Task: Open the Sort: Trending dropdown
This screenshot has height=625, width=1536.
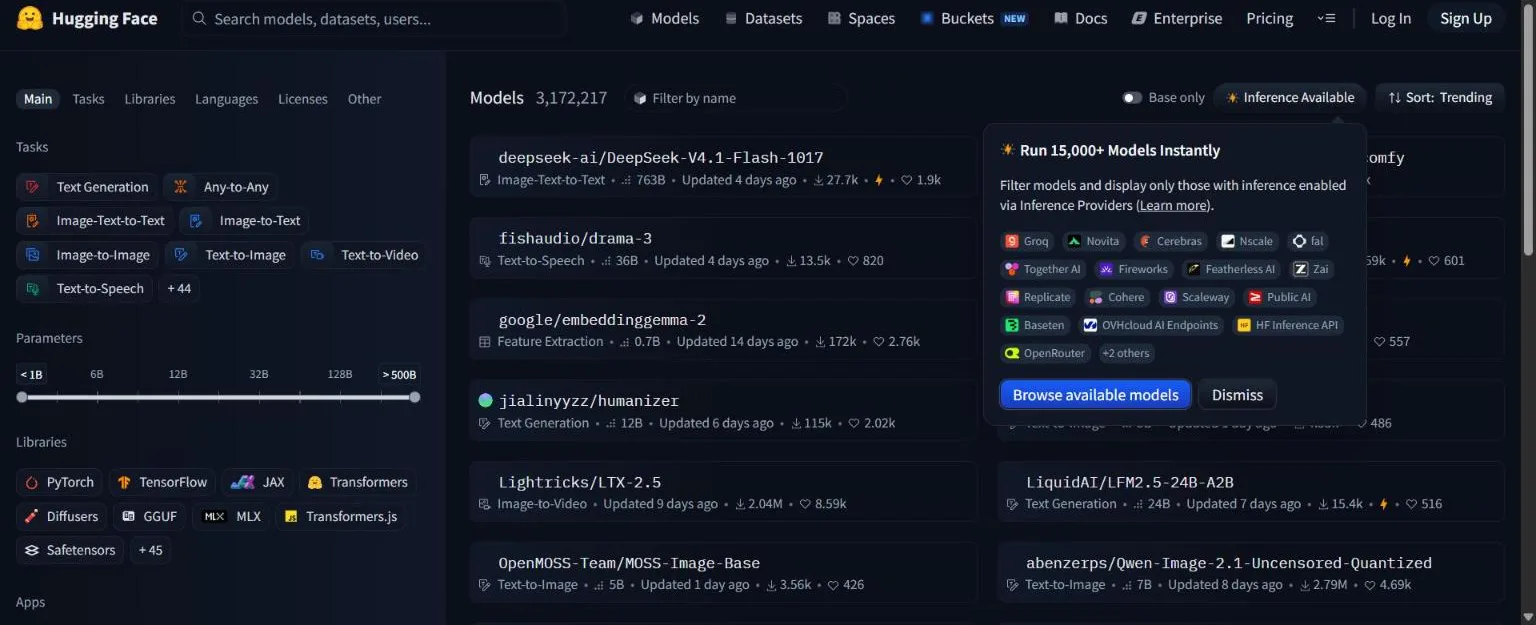Action: (x=1440, y=97)
